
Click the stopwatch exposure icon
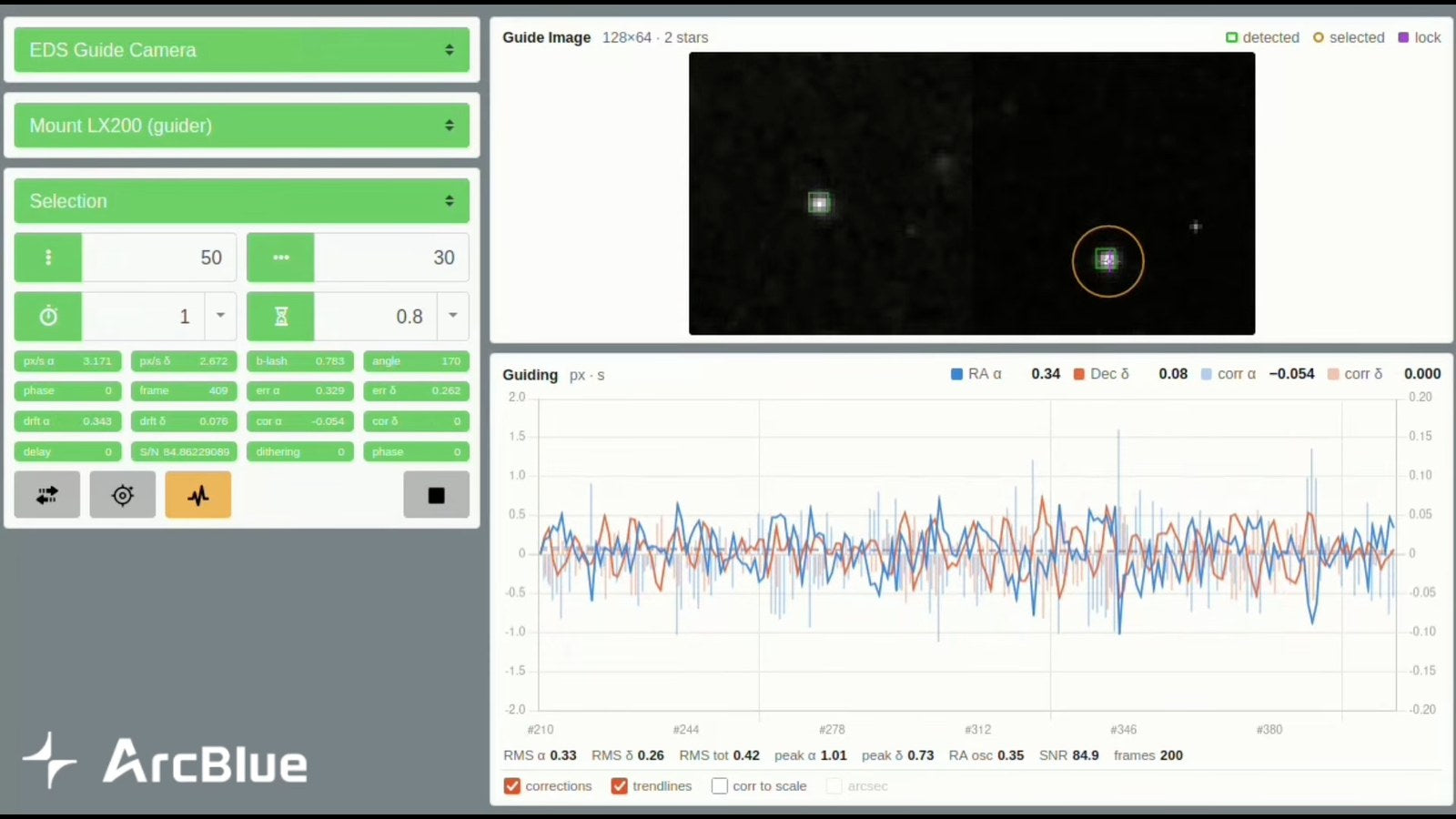(48, 316)
